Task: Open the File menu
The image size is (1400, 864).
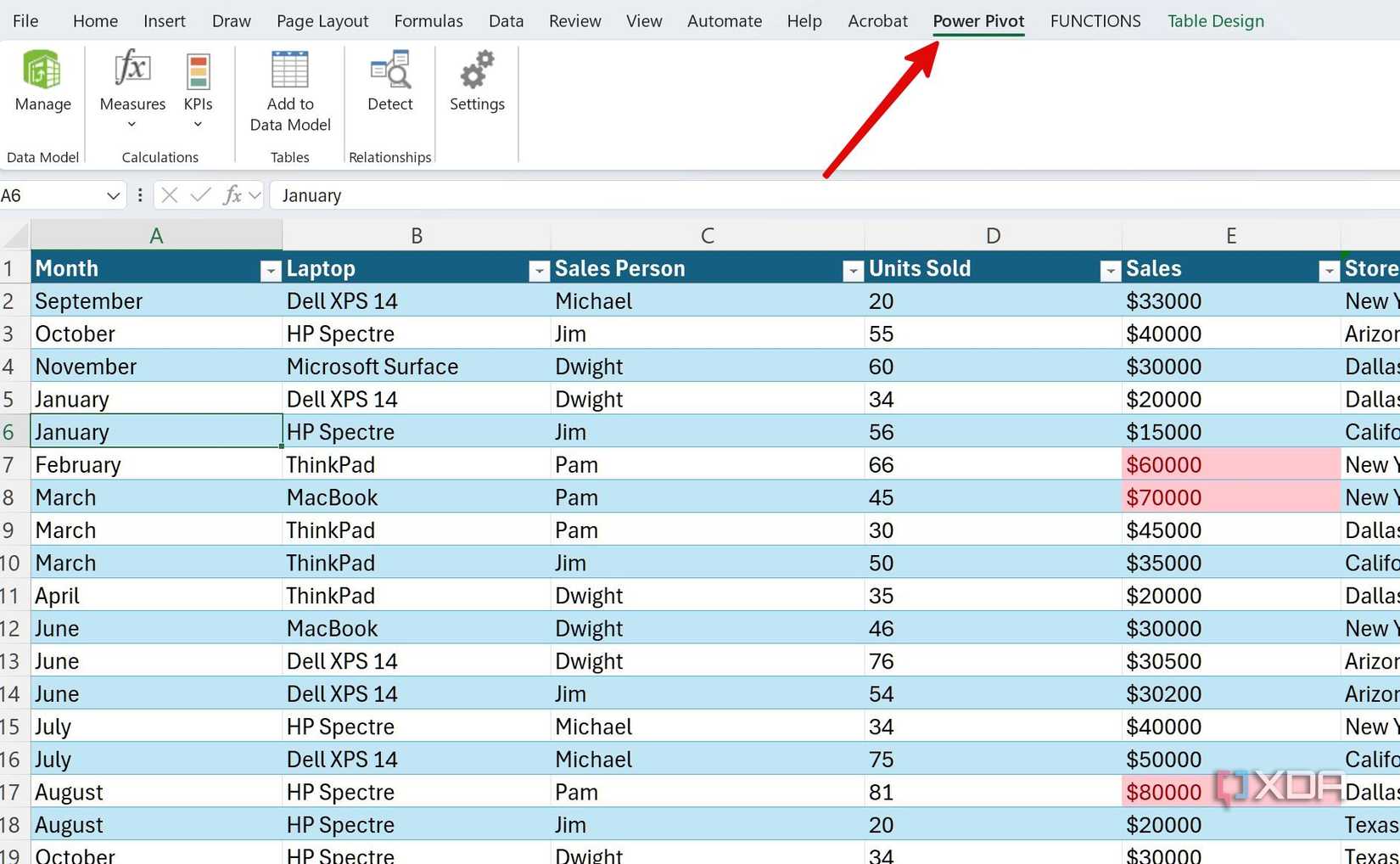Action: point(24,20)
